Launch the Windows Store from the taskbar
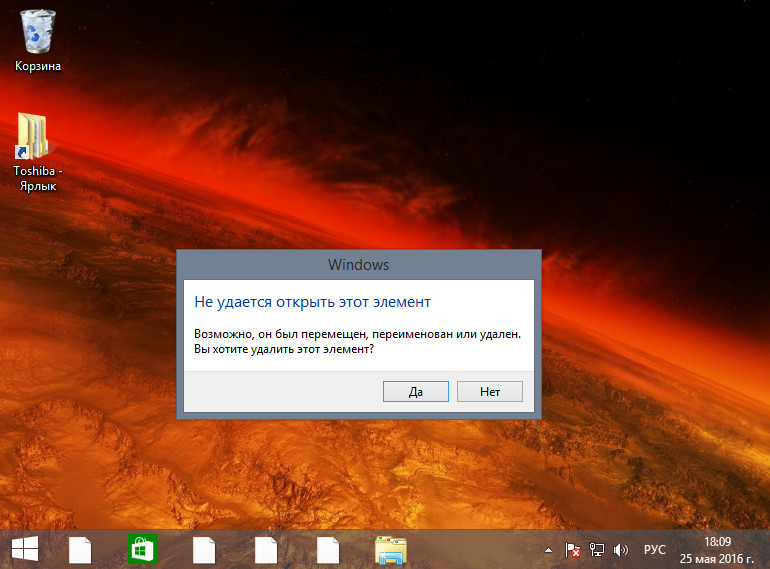 142,549
